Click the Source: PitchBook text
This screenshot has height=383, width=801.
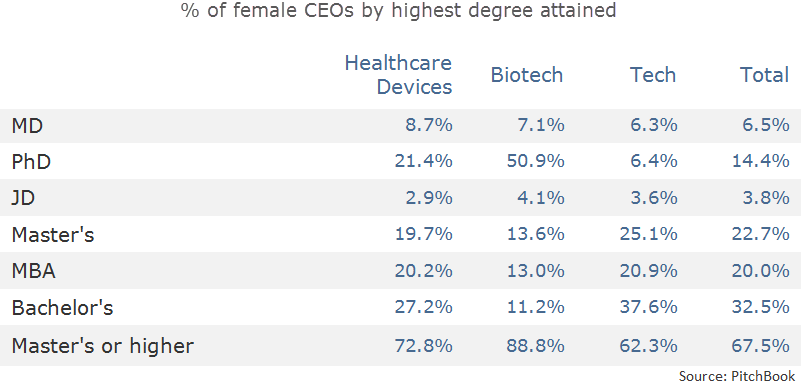coord(737,375)
